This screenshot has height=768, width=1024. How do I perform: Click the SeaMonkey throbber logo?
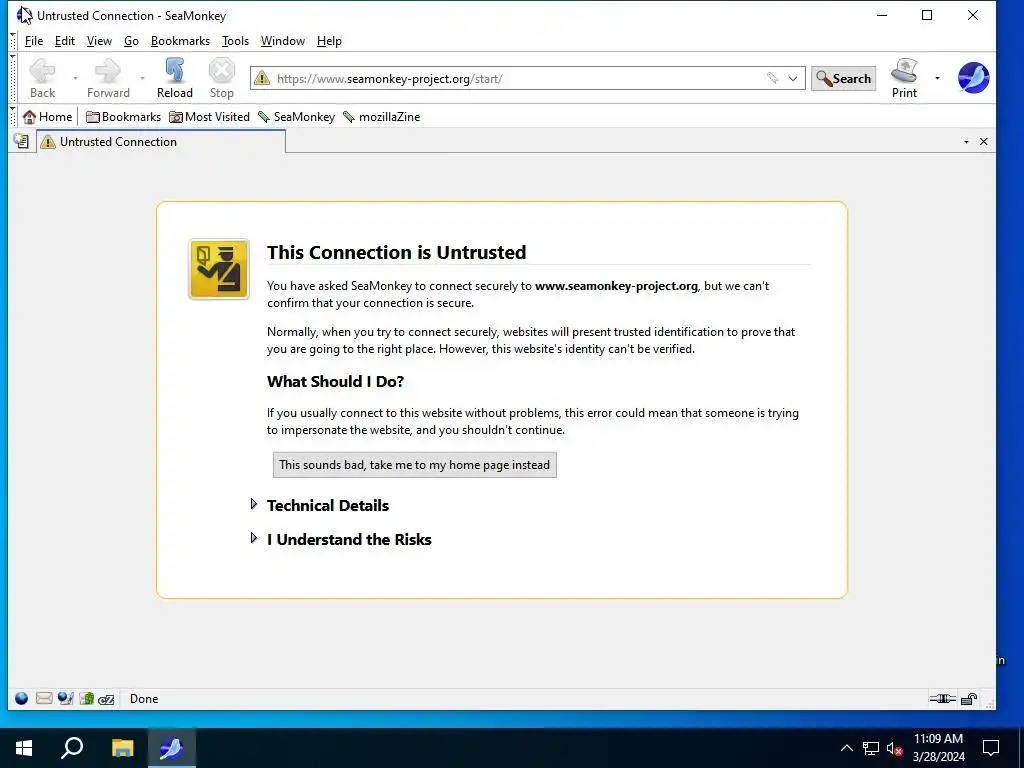click(973, 78)
